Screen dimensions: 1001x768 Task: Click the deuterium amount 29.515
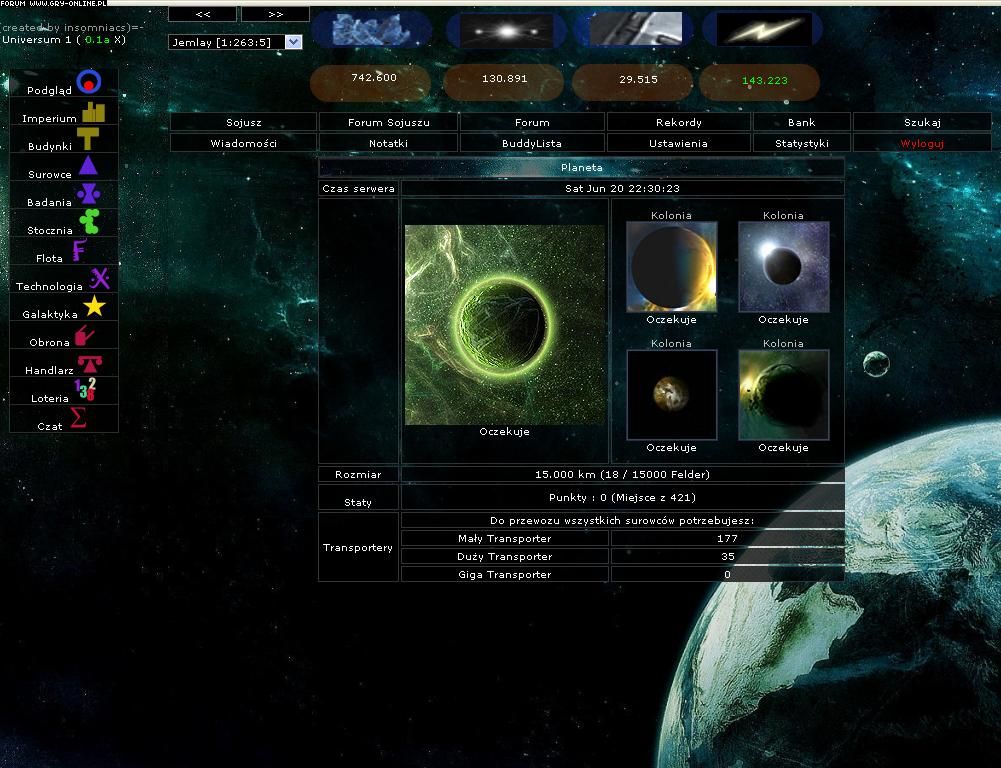[x=638, y=79]
